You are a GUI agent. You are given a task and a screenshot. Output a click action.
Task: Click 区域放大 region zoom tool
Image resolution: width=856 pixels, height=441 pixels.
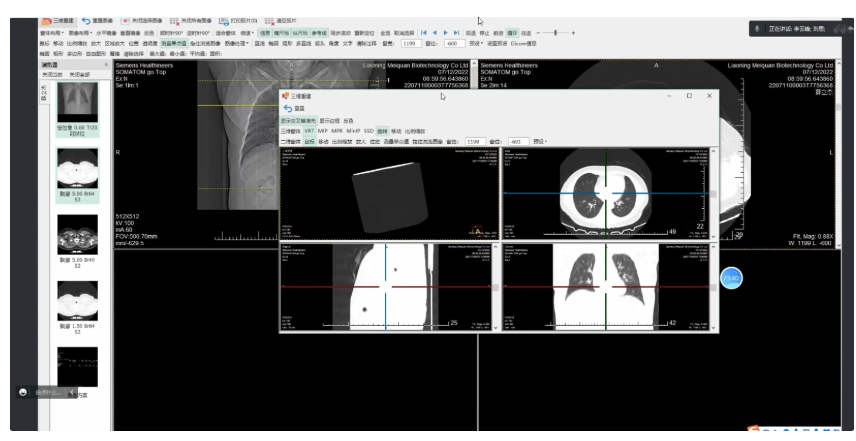pyautogui.click(x=115, y=43)
